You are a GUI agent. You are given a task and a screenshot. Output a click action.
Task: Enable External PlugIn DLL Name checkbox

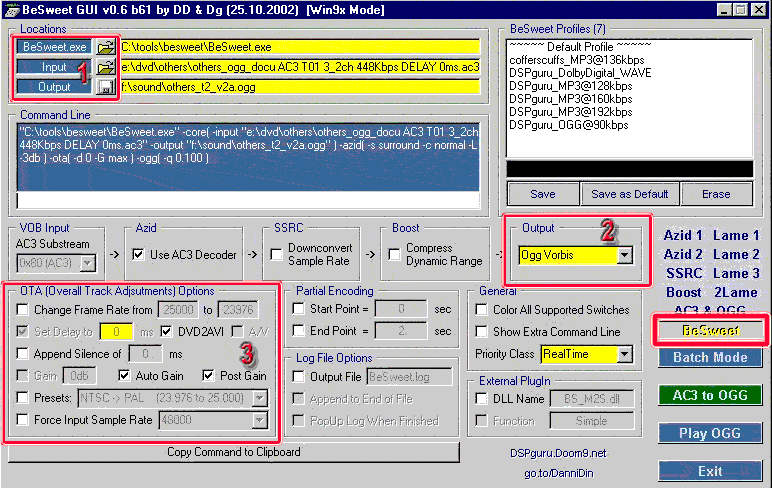(482, 398)
